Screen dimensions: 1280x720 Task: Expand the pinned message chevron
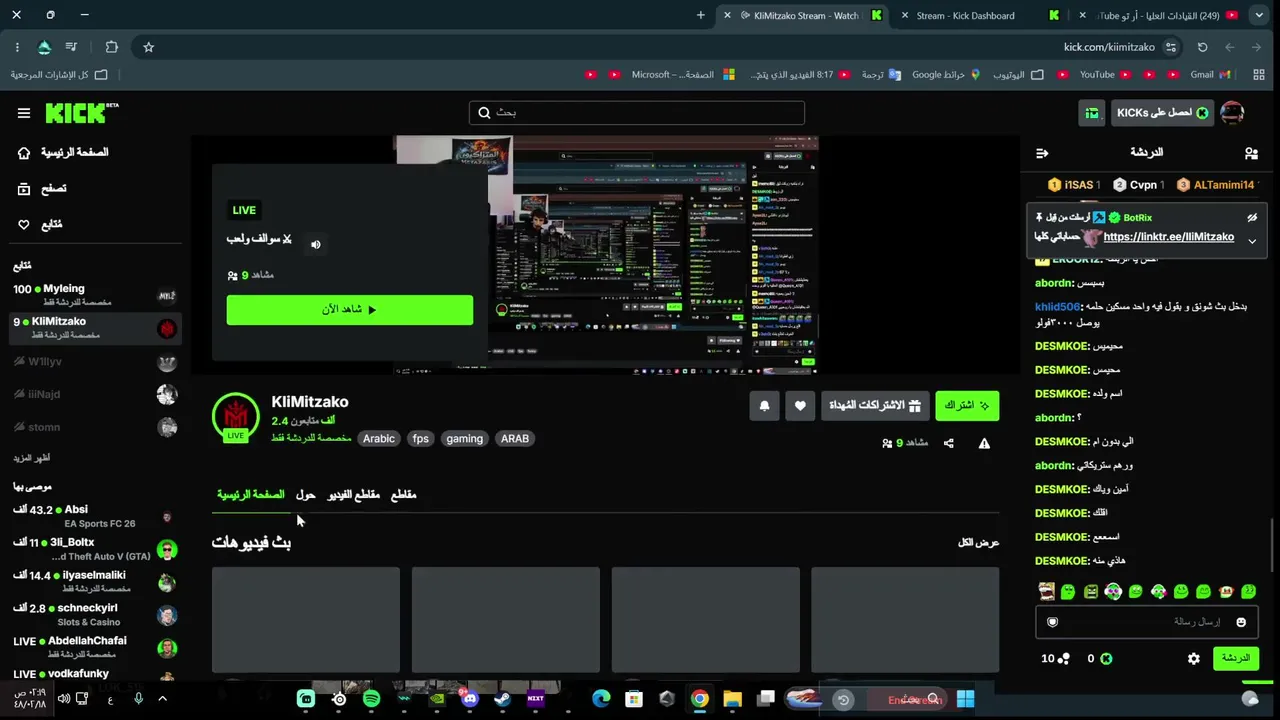pyautogui.click(x=1252, y=242)
